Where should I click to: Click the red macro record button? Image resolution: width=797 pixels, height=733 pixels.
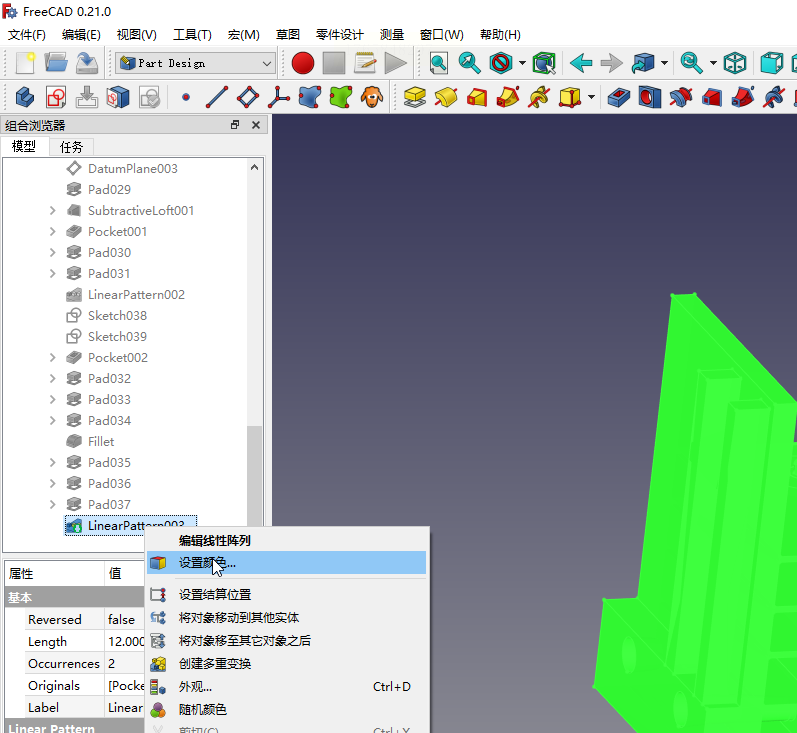coord(303,63)
